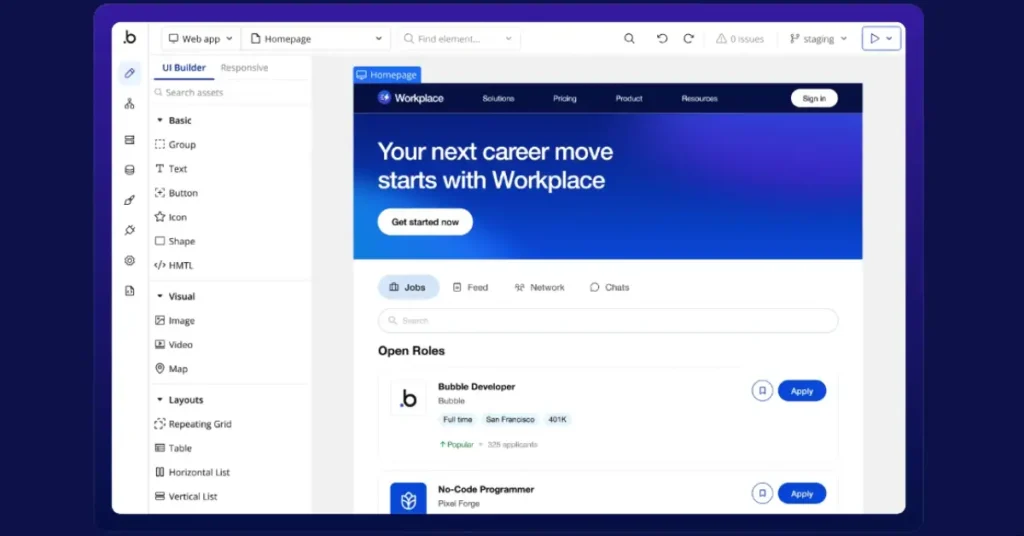Select the Vertical List element icon
This screenshot has width=1024, height=536.
click(159, 496)
